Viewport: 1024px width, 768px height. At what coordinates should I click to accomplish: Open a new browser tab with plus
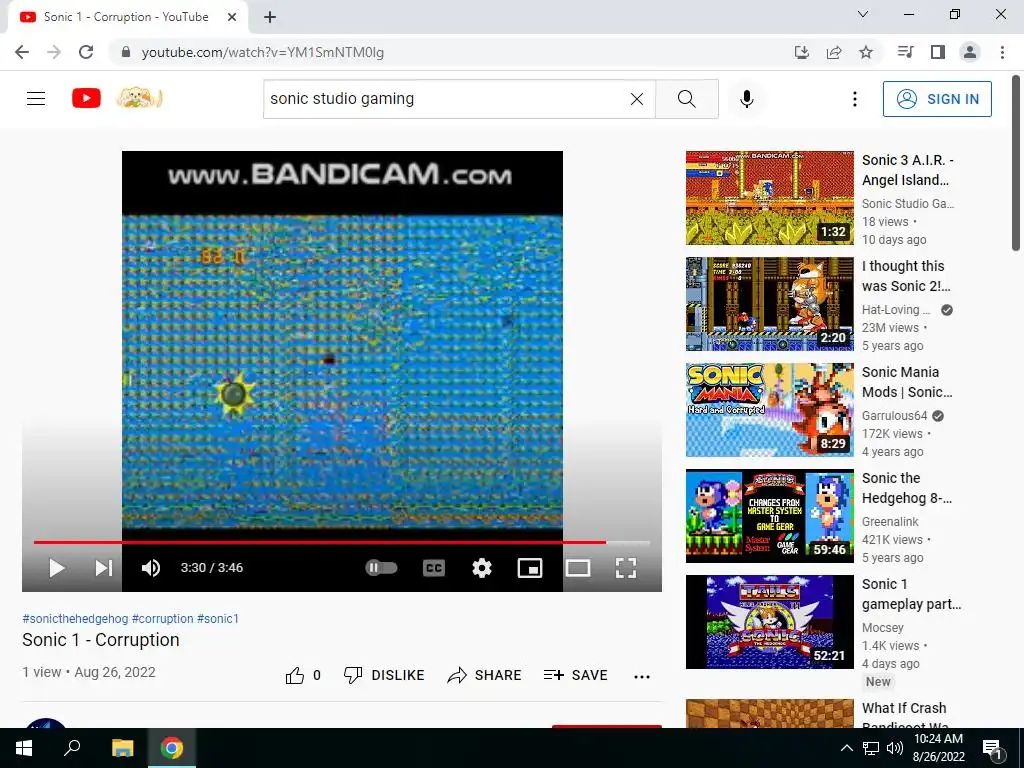[270, 17]
